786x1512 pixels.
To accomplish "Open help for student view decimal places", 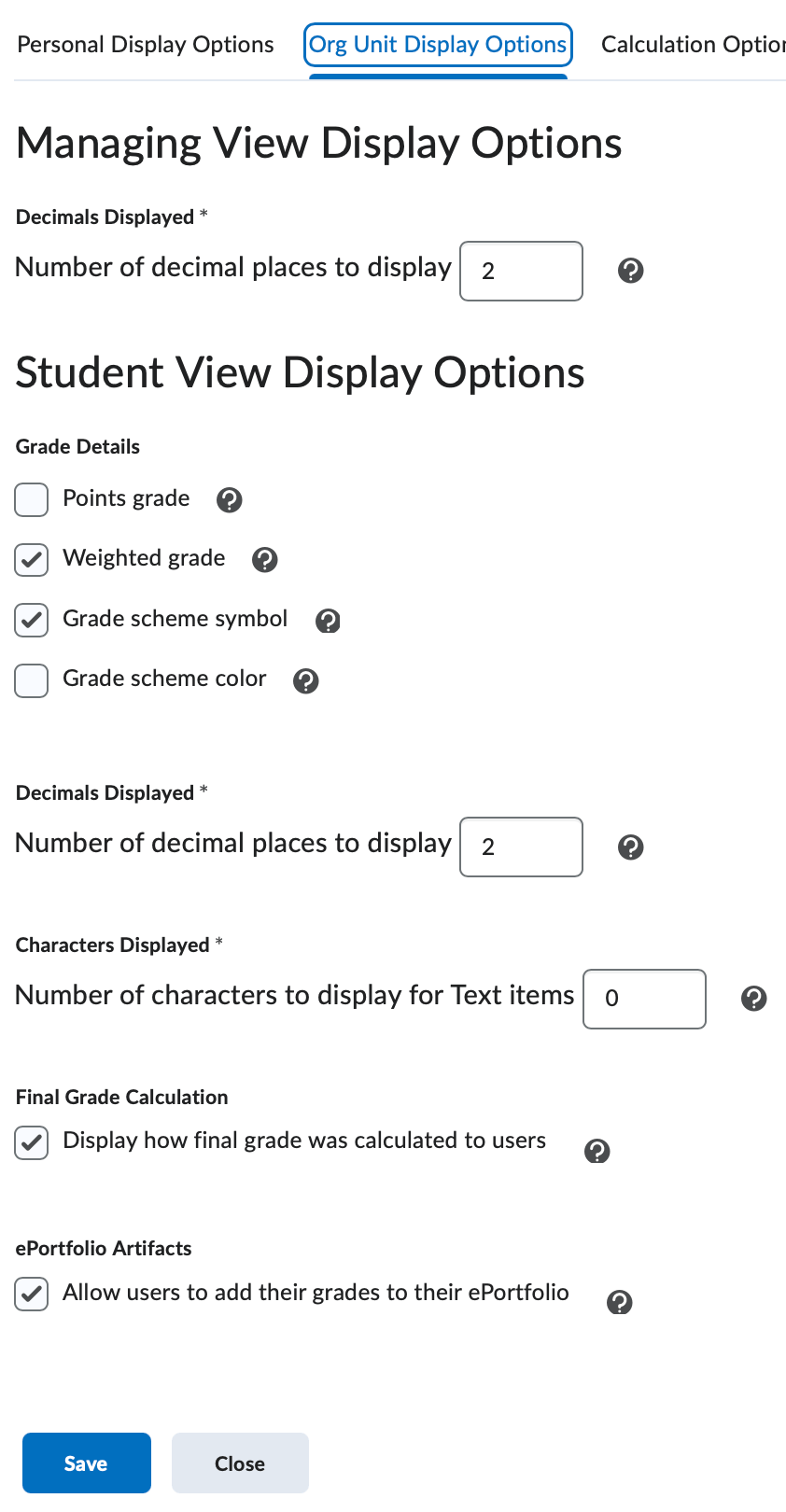I will click(630, 847).
